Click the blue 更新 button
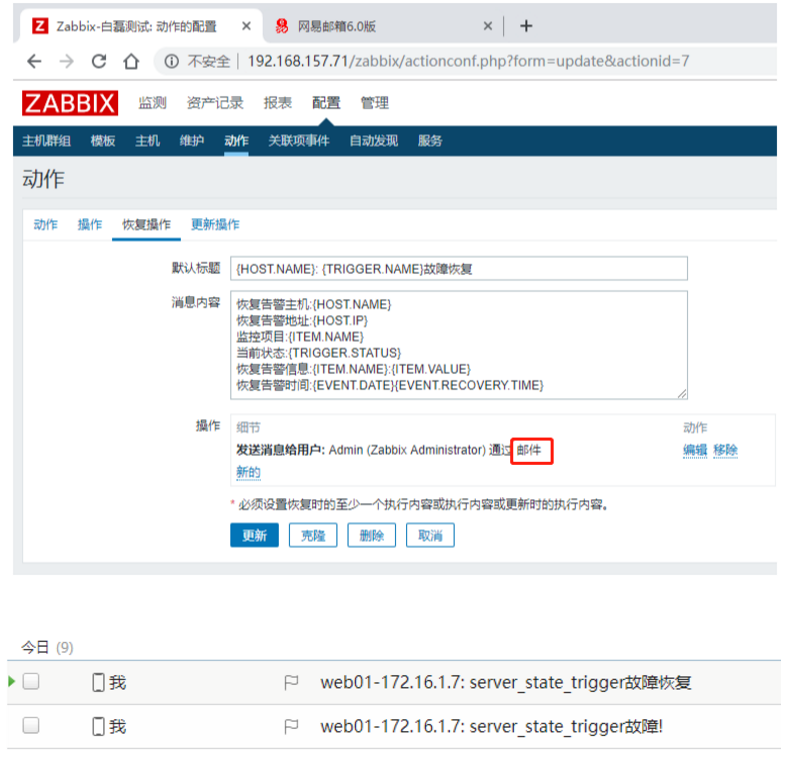 coord(254,535)
